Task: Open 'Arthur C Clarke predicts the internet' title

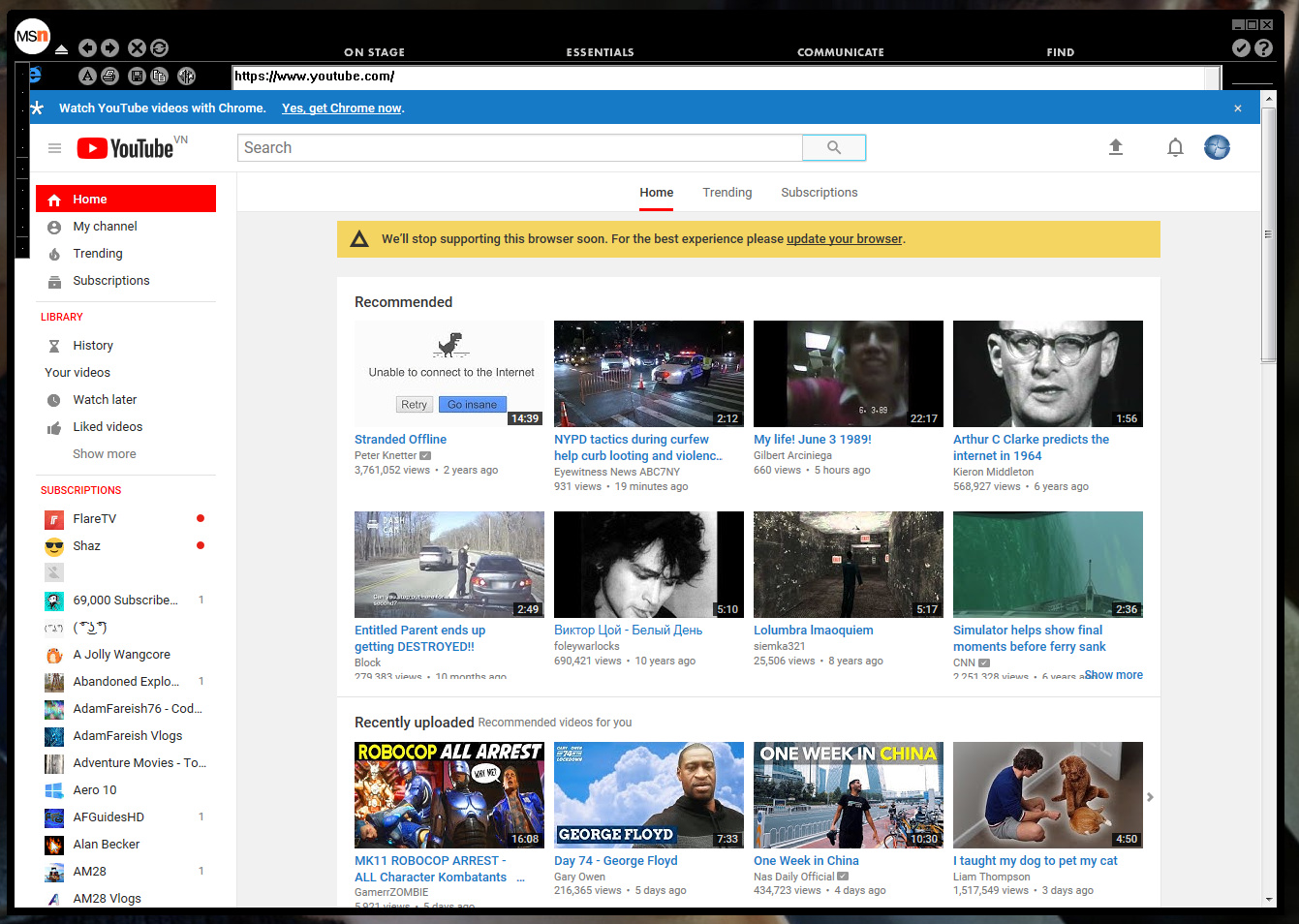Action: coord(1032,447)
